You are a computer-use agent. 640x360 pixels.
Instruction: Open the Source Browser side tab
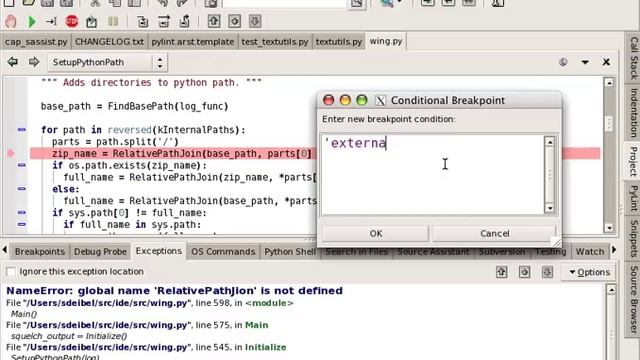633,299
